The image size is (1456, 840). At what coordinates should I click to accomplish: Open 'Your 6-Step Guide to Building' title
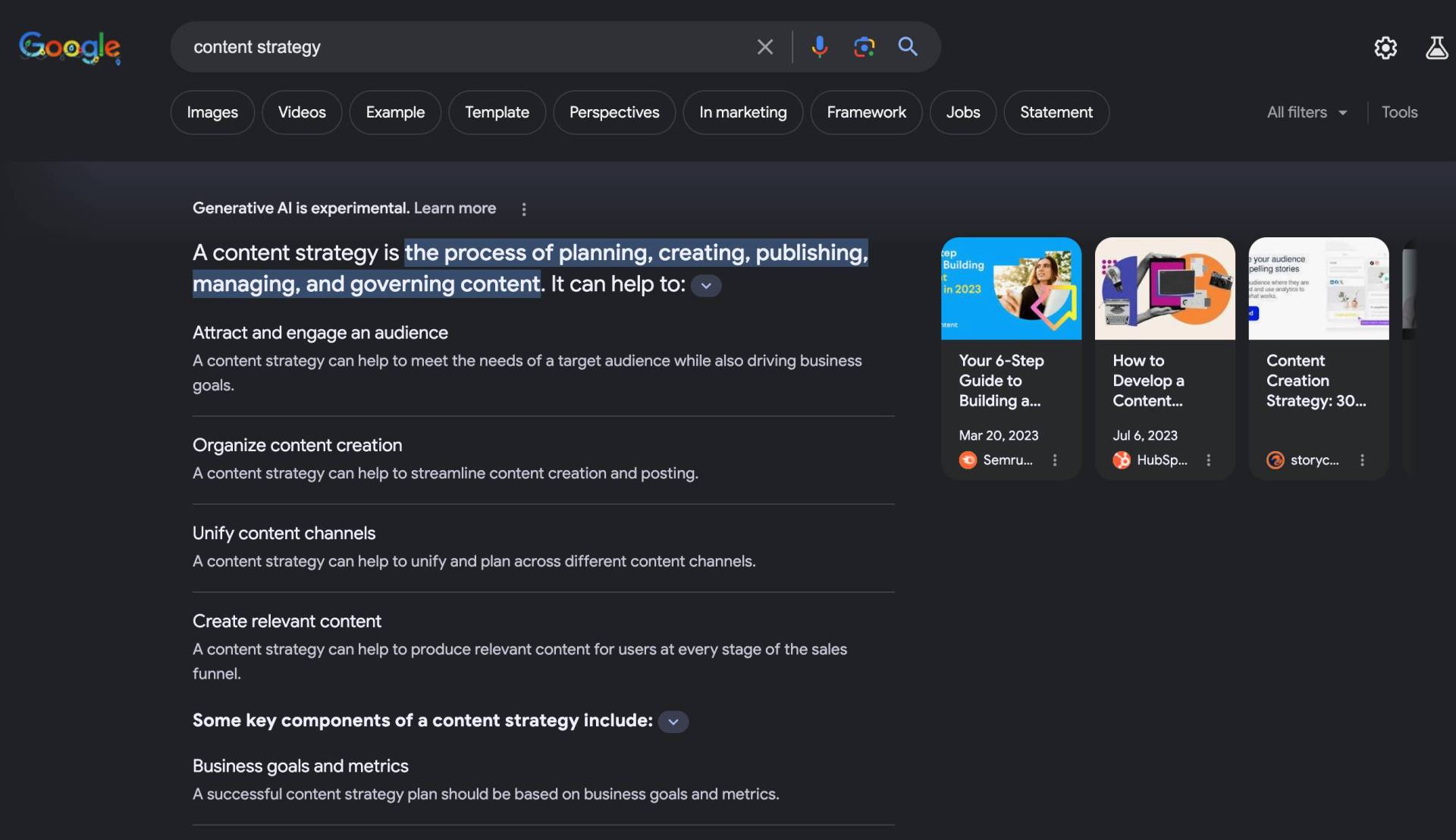(1001, 381)
